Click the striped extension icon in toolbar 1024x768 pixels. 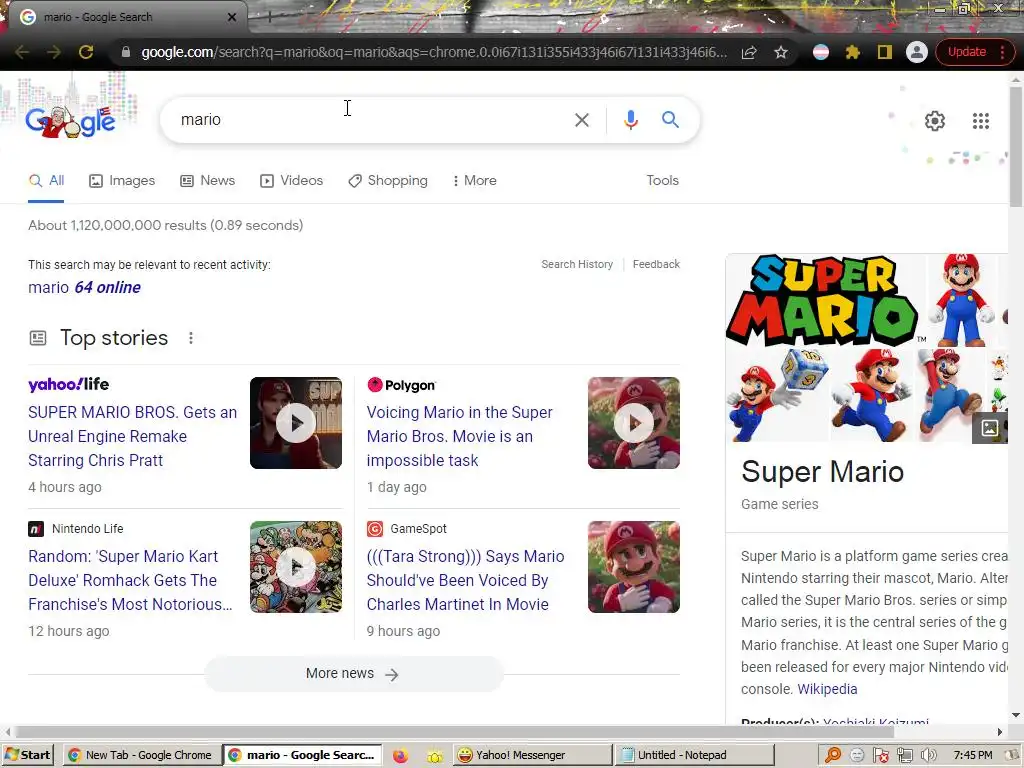pyautogui.click(x=821, y=52)
